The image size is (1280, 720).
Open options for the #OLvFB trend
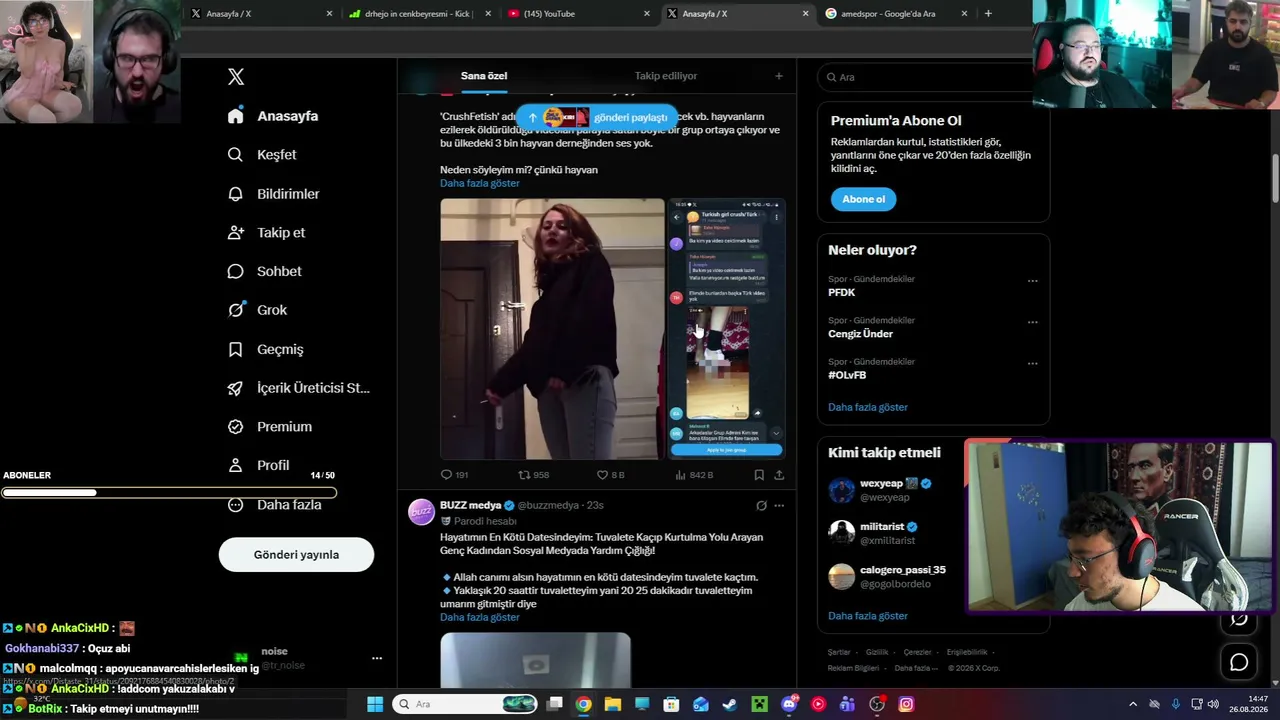coord(1033,363)
